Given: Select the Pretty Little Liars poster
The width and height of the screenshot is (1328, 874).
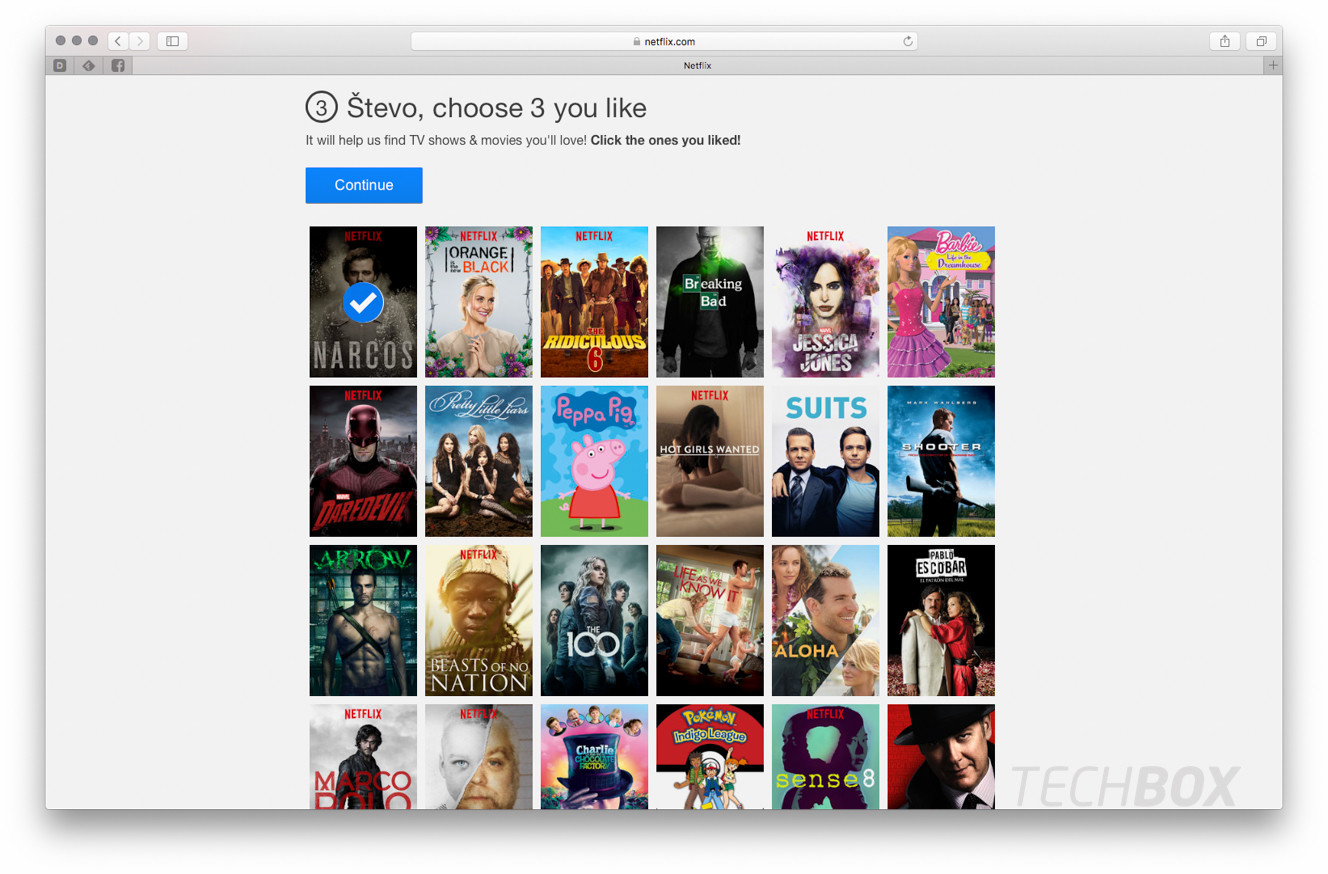Looking at the screenshot, I should (x=479, y=461).
